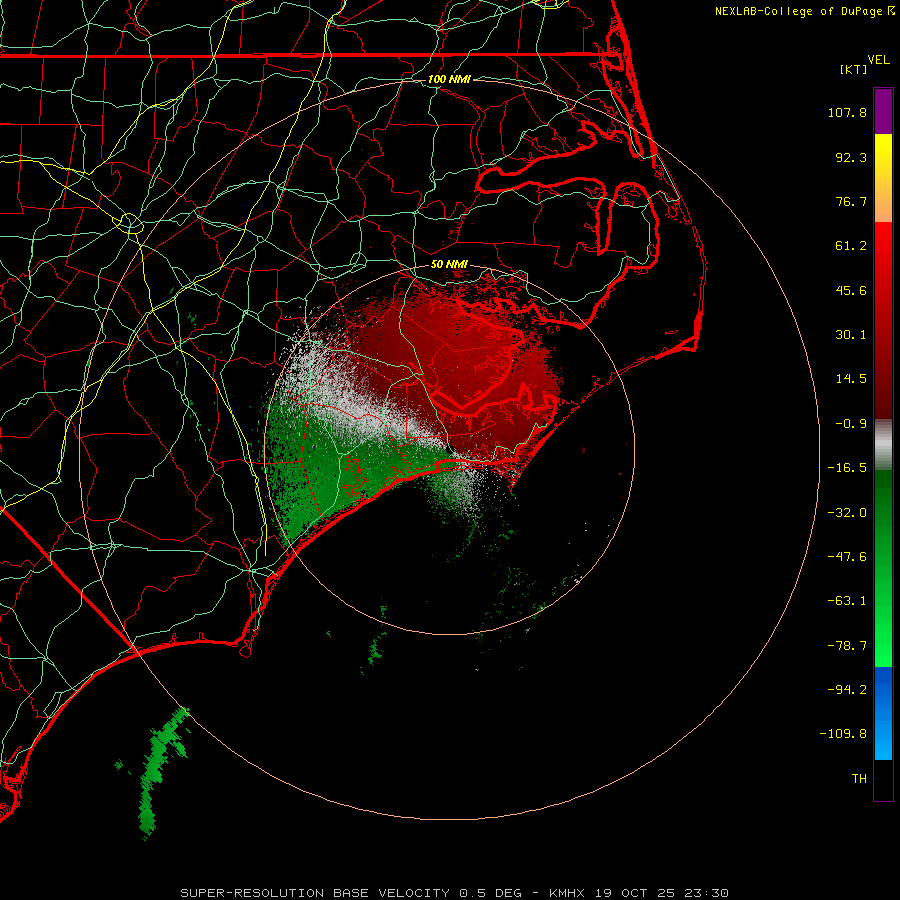Click the 100 NMI range ring label
The width and height of the screenshot is (900, 900).
point(449,79)
